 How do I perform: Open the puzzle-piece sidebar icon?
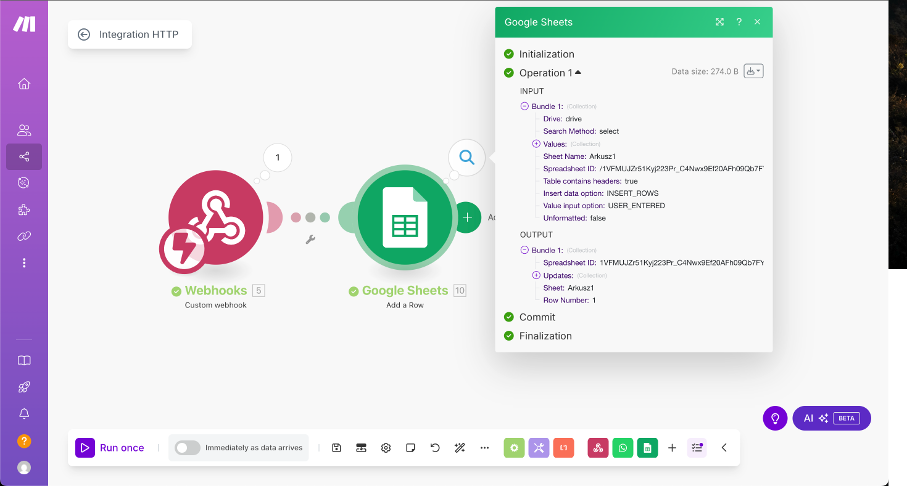(24, 210)
